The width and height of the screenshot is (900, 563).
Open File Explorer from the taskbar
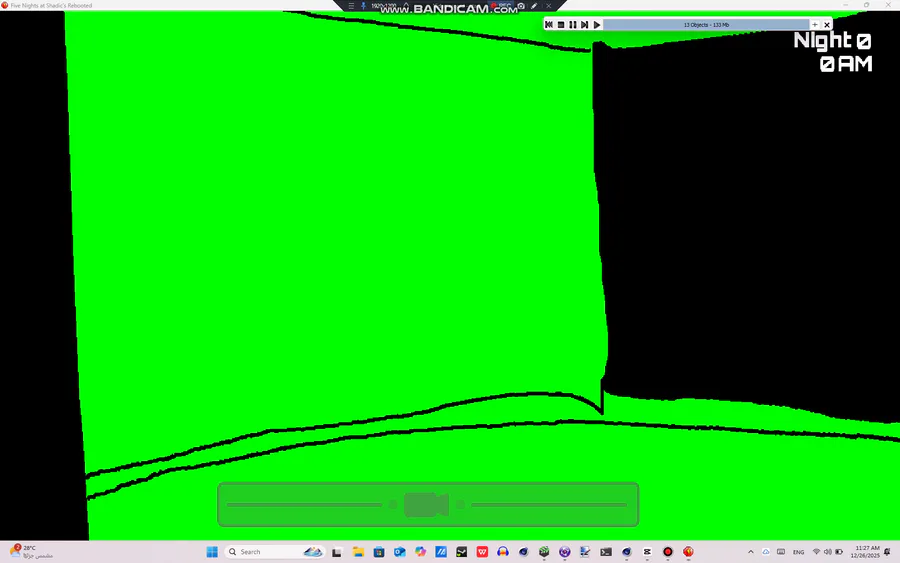click(358, 552)
